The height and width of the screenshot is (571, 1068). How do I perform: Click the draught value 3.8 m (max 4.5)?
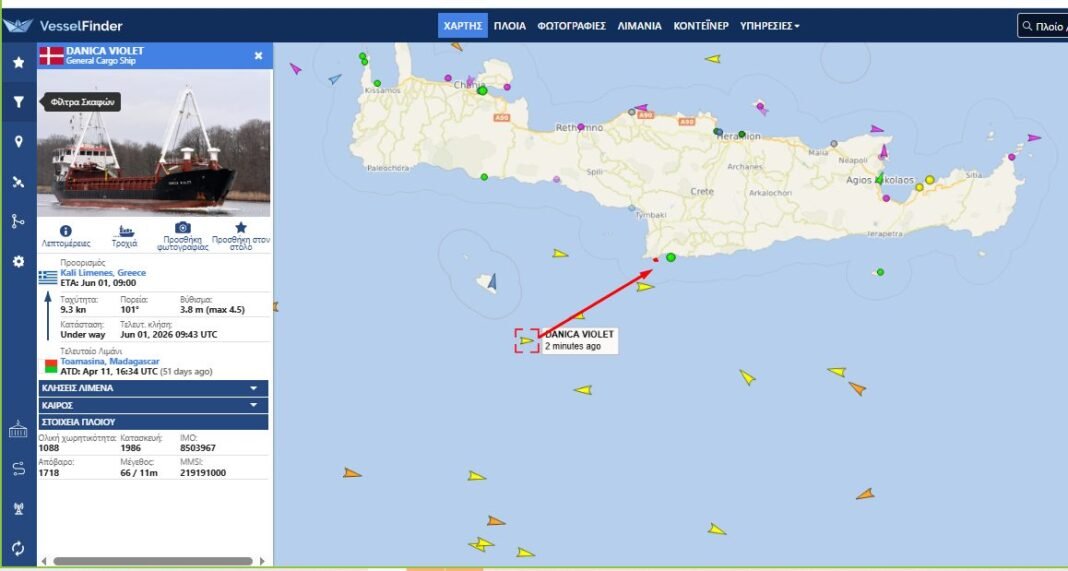(x=212, y=310)
